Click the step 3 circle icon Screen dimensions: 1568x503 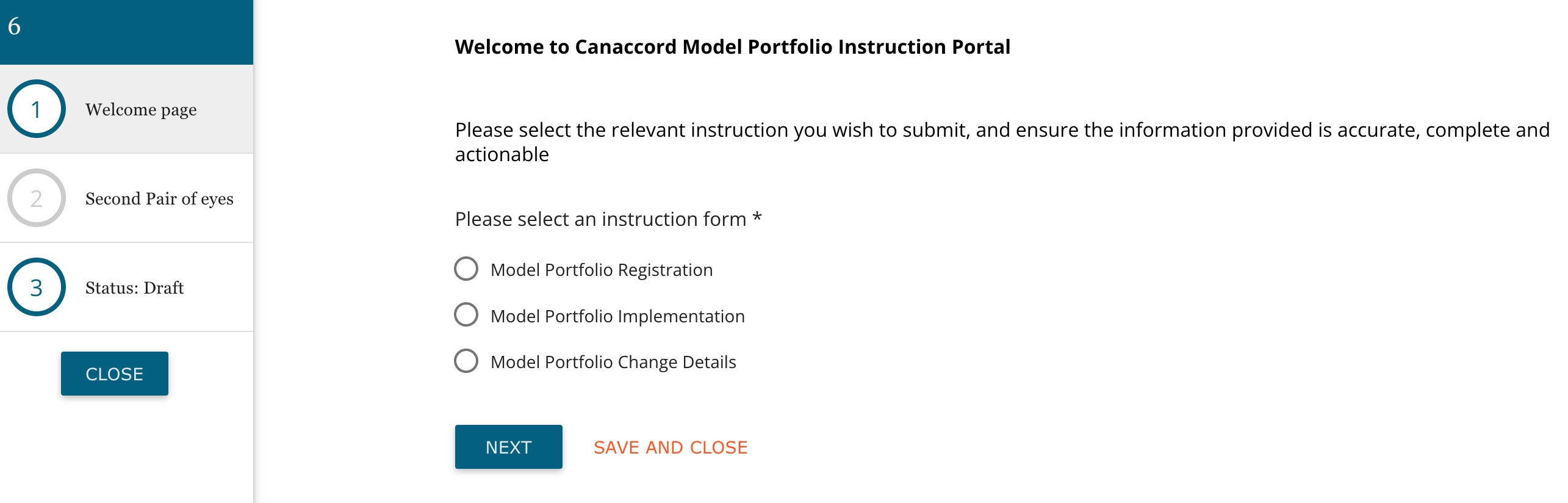coord(37,288)
